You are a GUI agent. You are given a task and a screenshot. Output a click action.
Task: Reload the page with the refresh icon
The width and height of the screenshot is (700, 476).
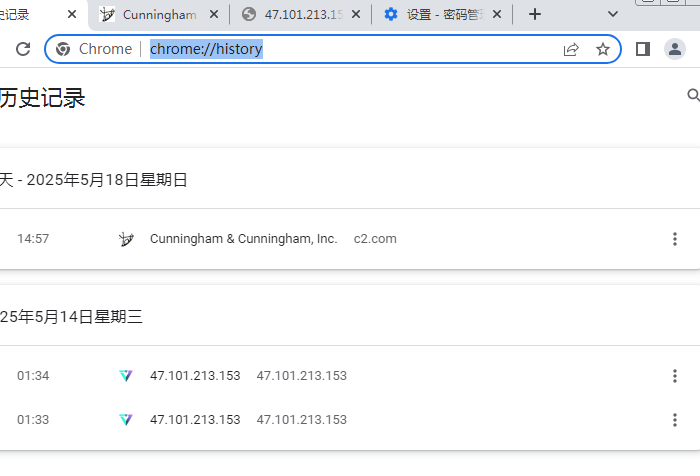click(23, 49)
